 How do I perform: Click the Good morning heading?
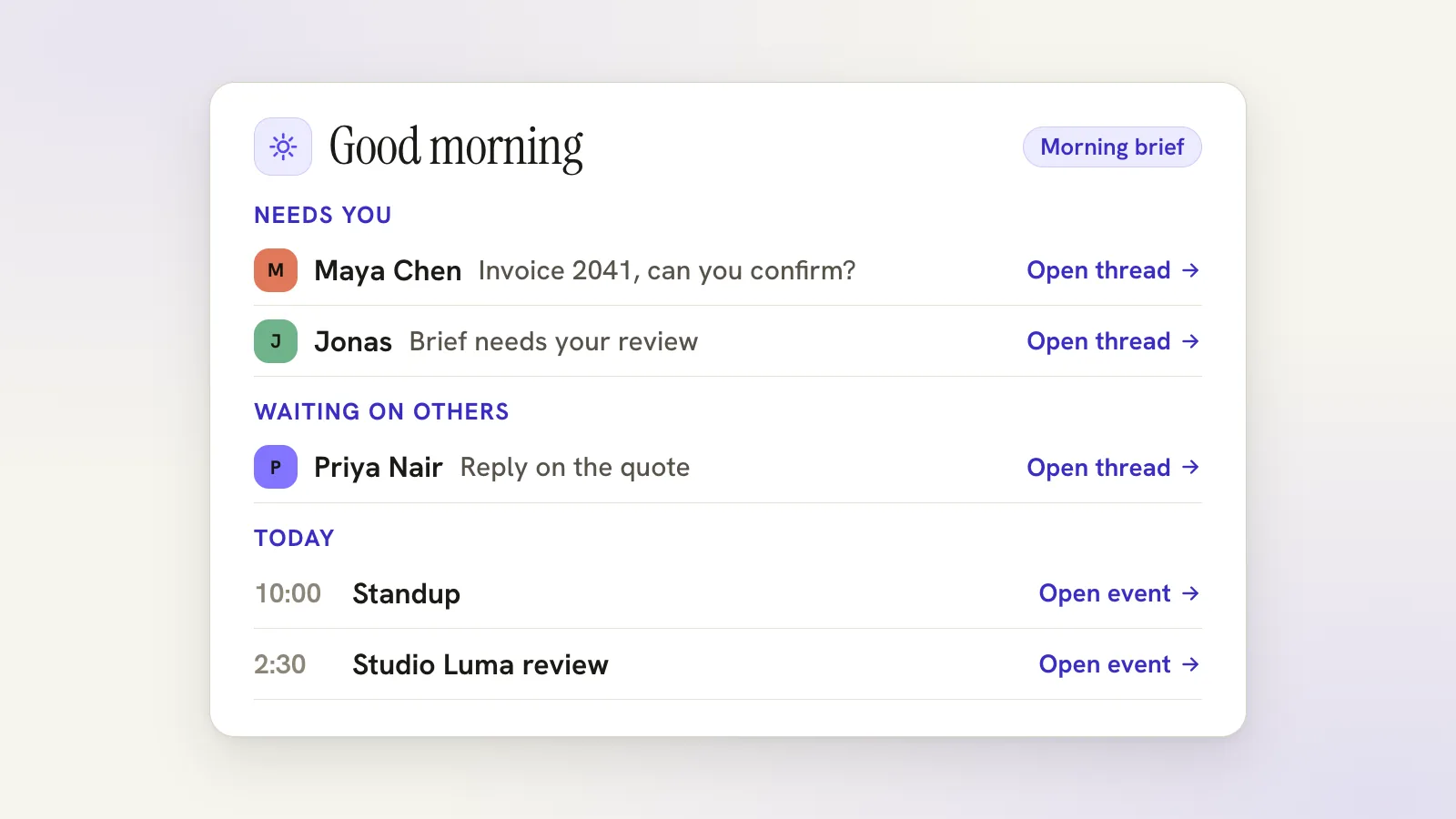click(456, 147)
